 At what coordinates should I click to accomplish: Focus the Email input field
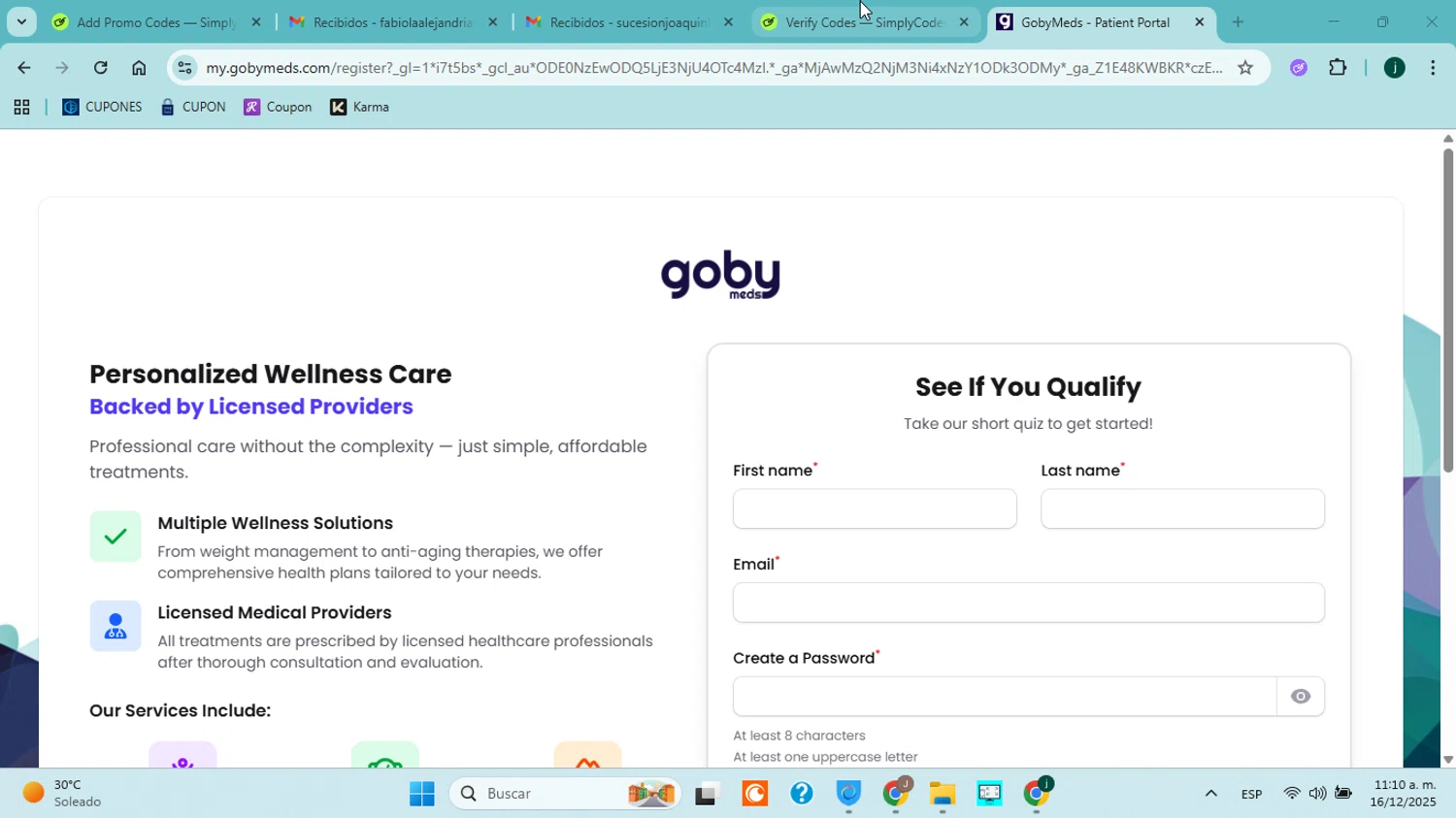pos(1028,603)
